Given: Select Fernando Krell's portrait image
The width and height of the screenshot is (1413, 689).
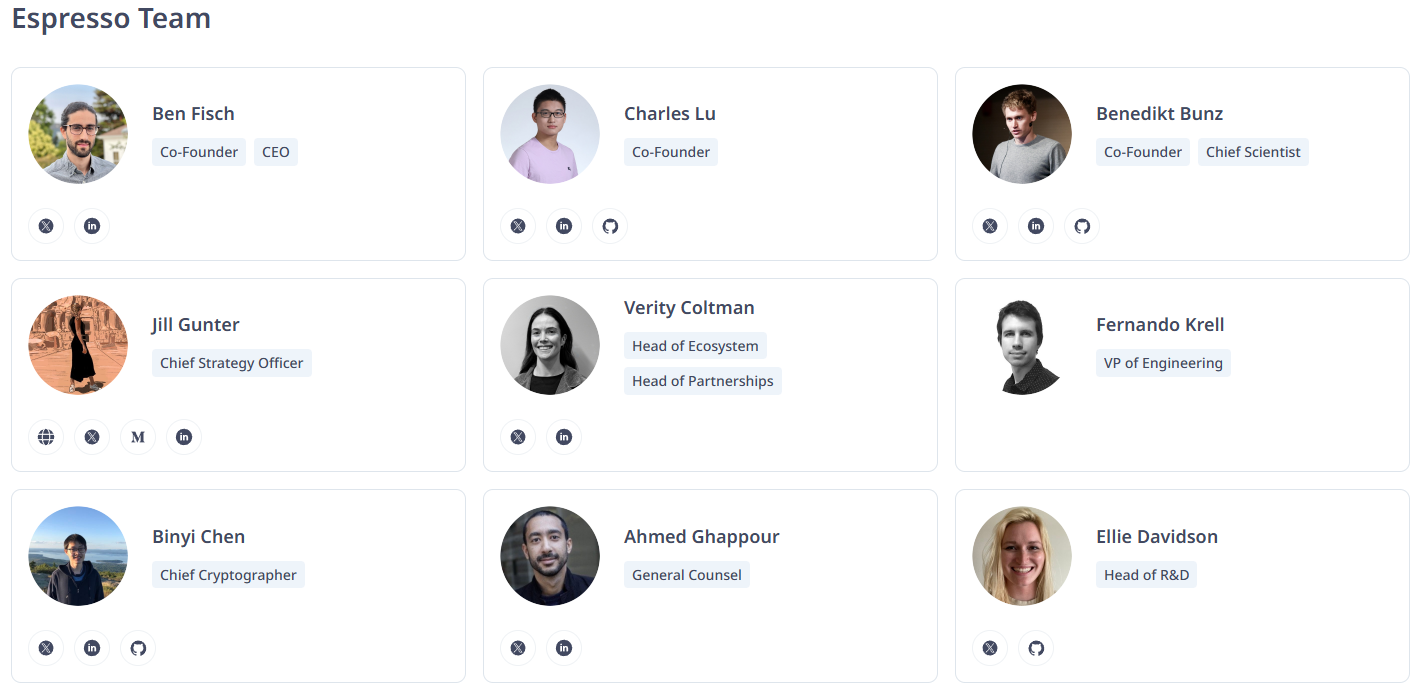Looking at the screenshot, I should point(1022,345).
